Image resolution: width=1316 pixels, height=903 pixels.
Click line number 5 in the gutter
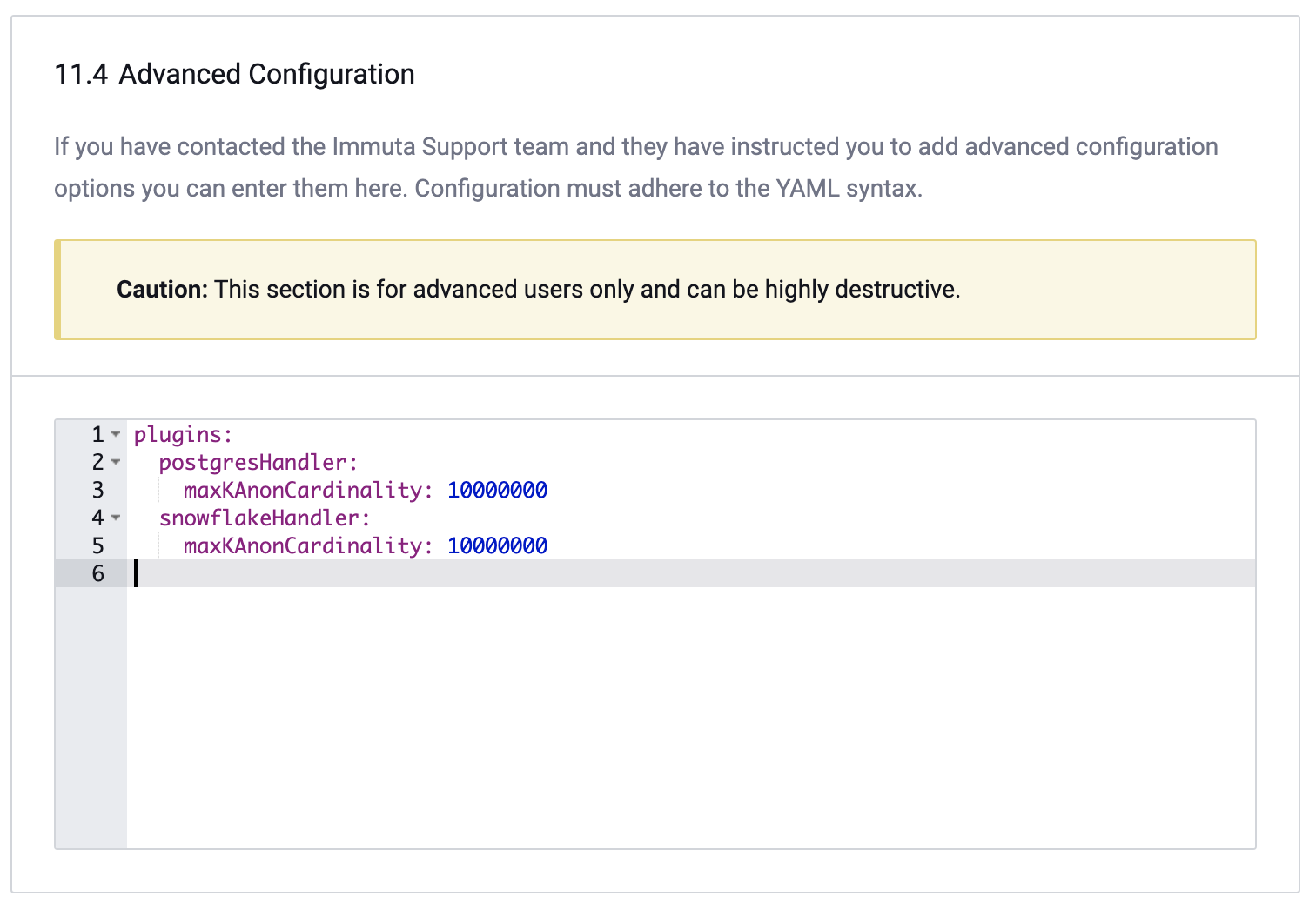point(97,545)
